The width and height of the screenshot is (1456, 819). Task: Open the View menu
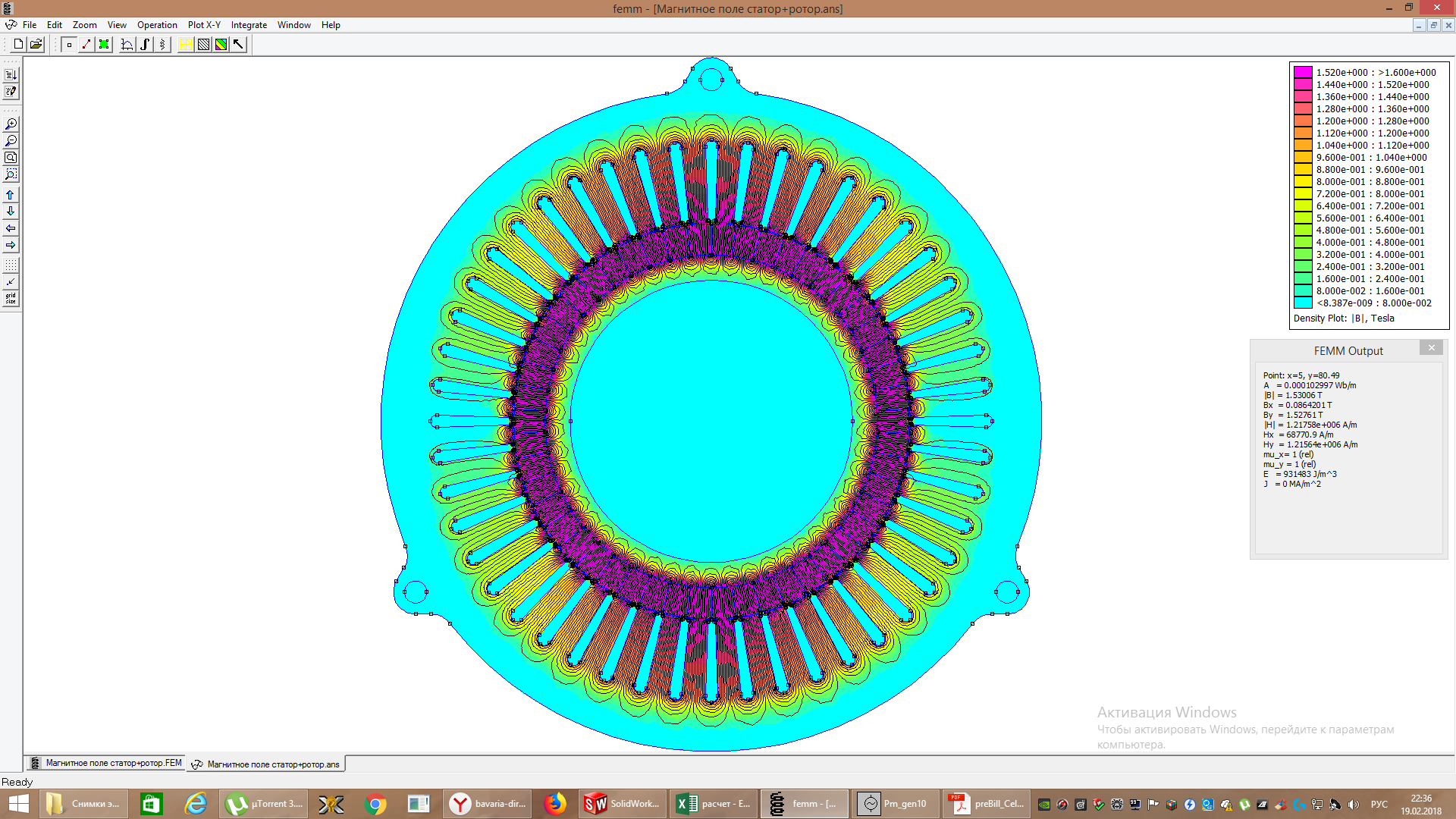pos(117,25)
